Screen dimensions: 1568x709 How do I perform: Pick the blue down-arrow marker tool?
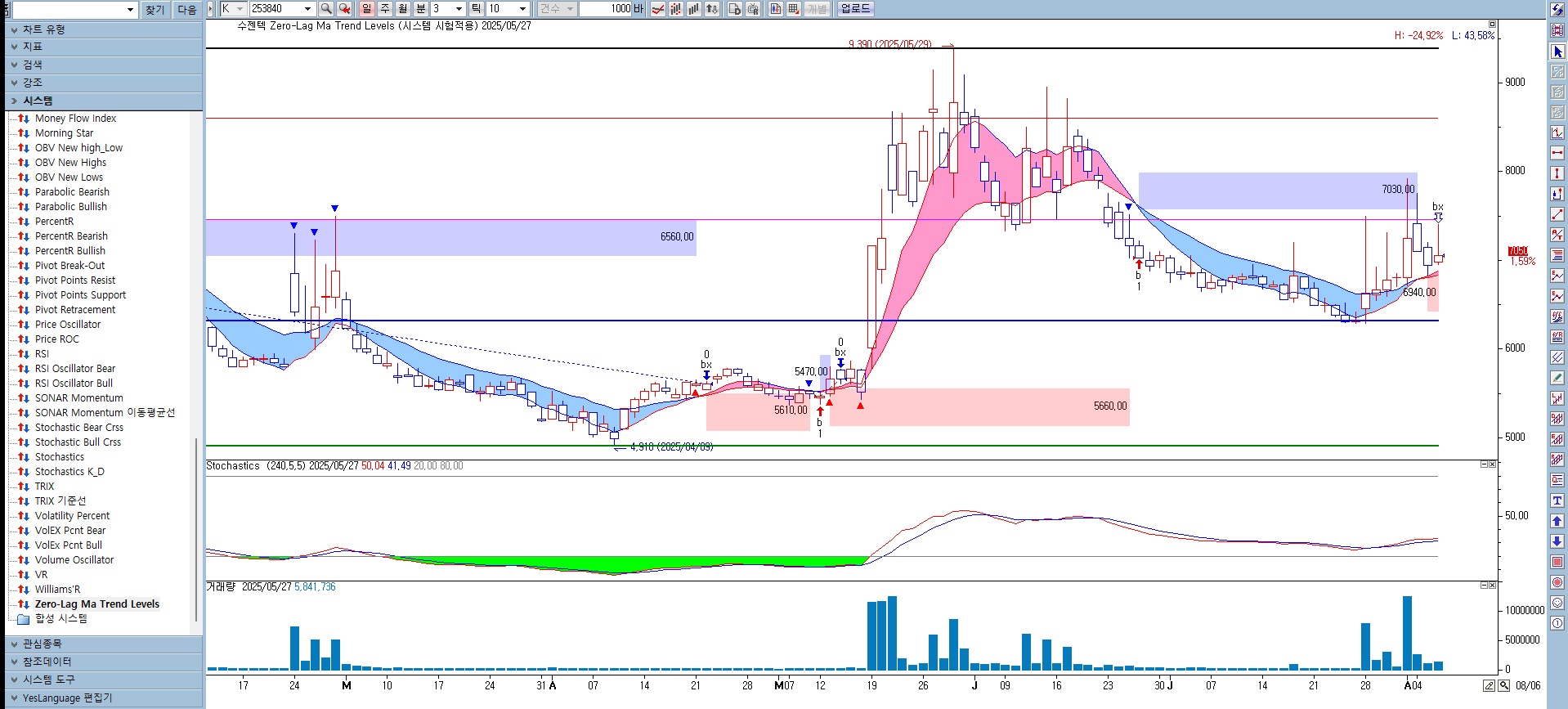pos(1557,541)
